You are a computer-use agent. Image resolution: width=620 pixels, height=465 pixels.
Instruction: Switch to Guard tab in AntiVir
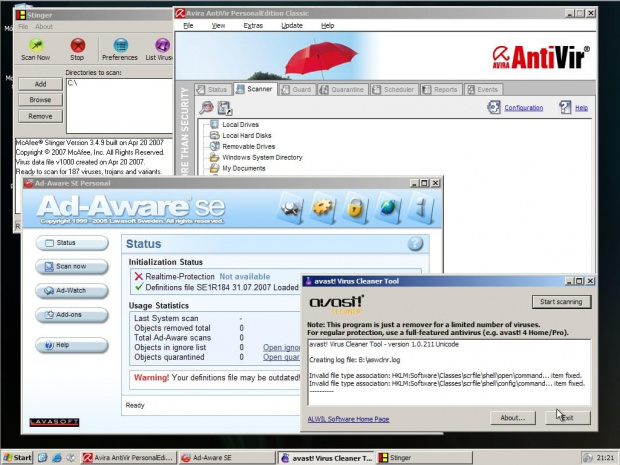296,89
